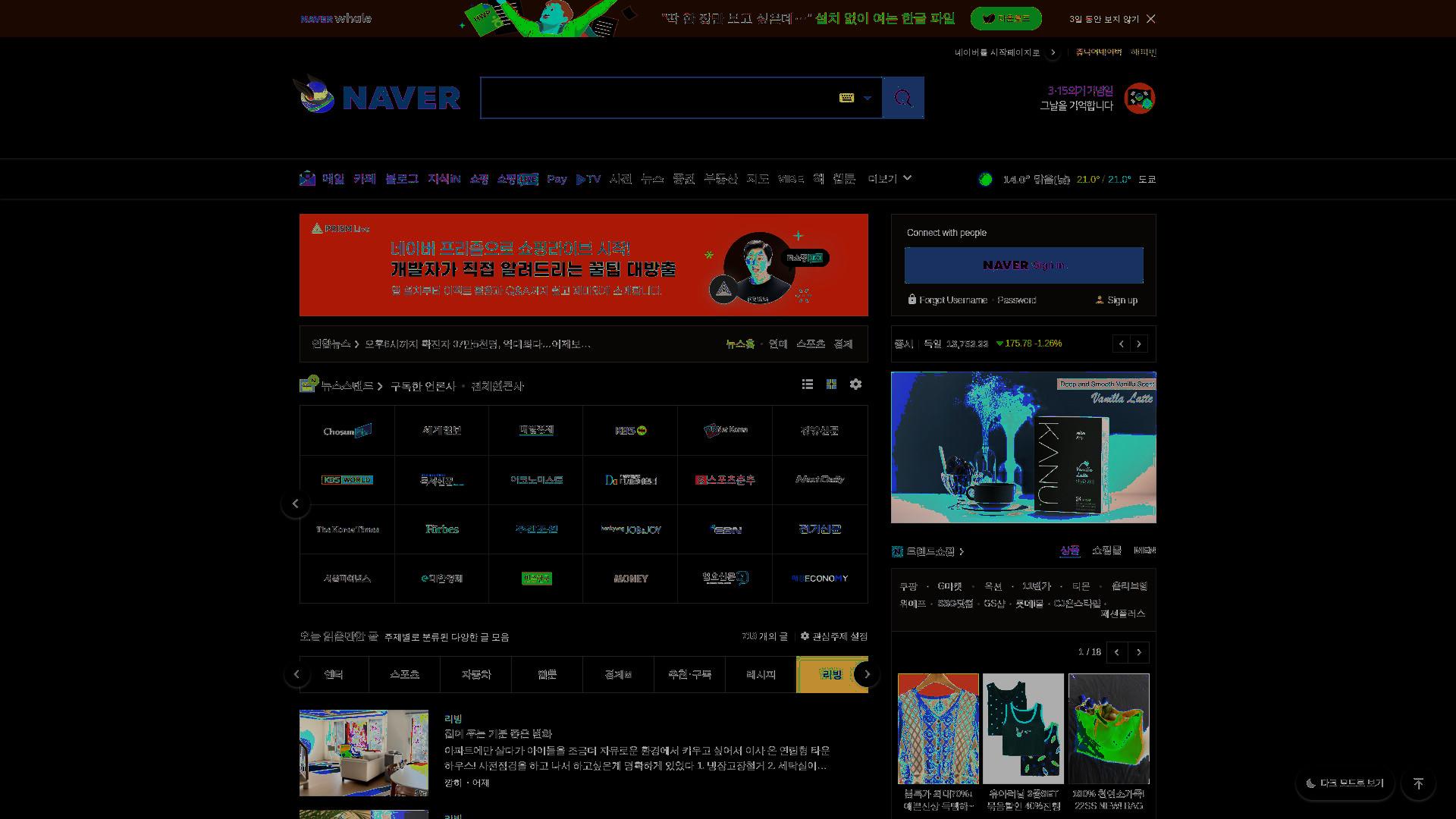Expand the 트렌드쇼핑 section chevron

pyautogui.click(x=962, y=552)
